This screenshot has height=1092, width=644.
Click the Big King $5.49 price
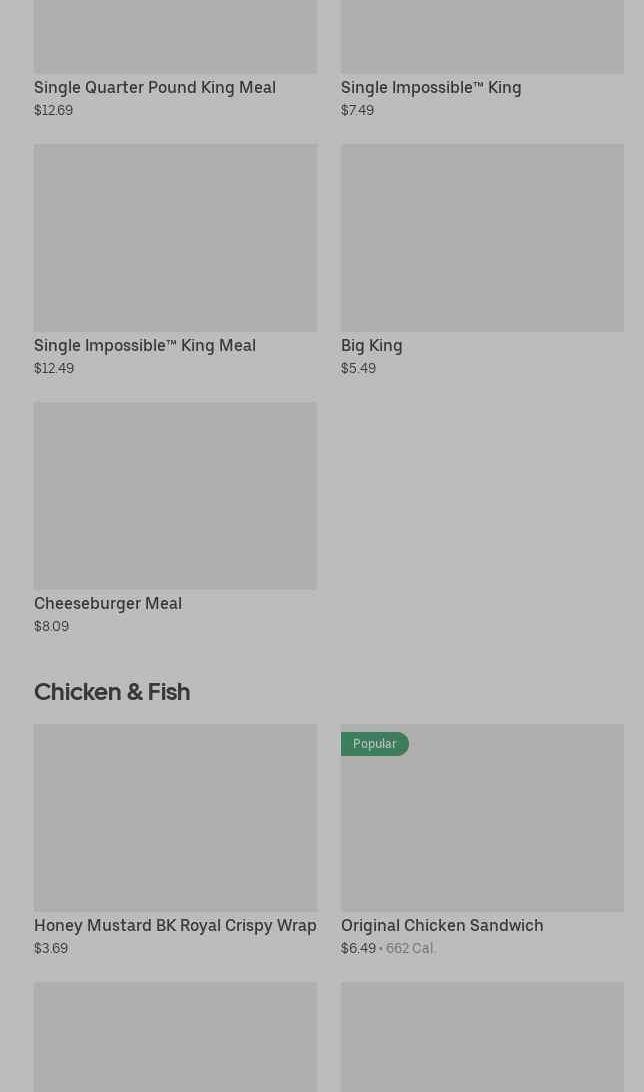tap(358, 368)
